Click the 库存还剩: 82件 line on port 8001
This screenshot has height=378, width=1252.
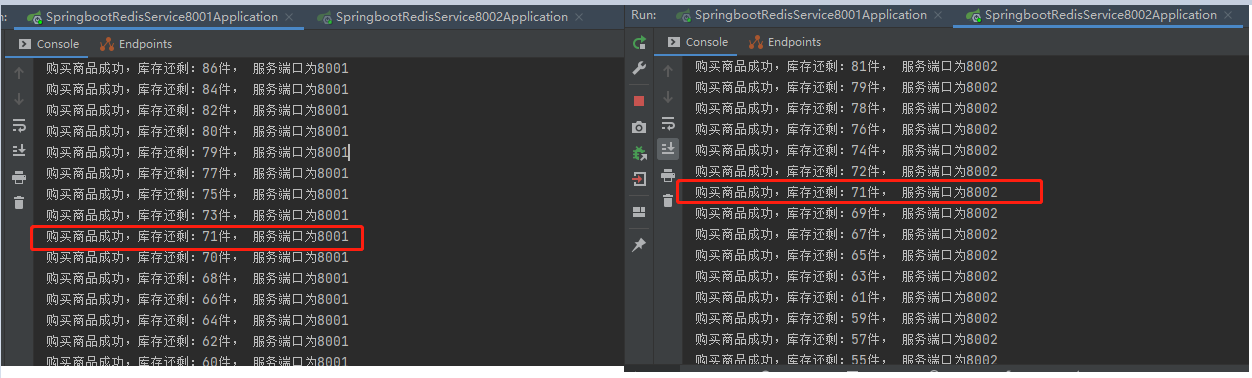click(x=197, y=110)
